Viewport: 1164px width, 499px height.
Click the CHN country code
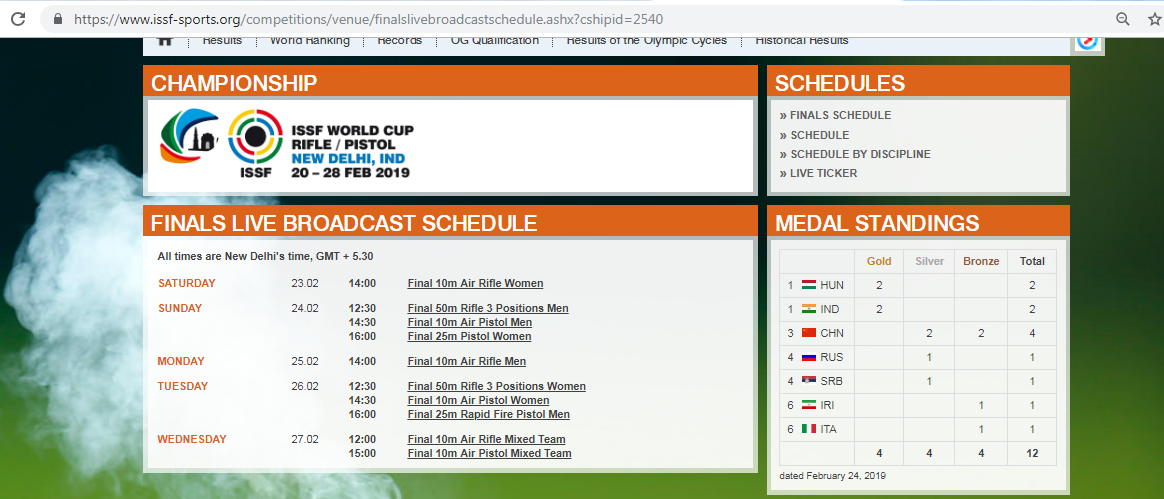click(831, 333)
